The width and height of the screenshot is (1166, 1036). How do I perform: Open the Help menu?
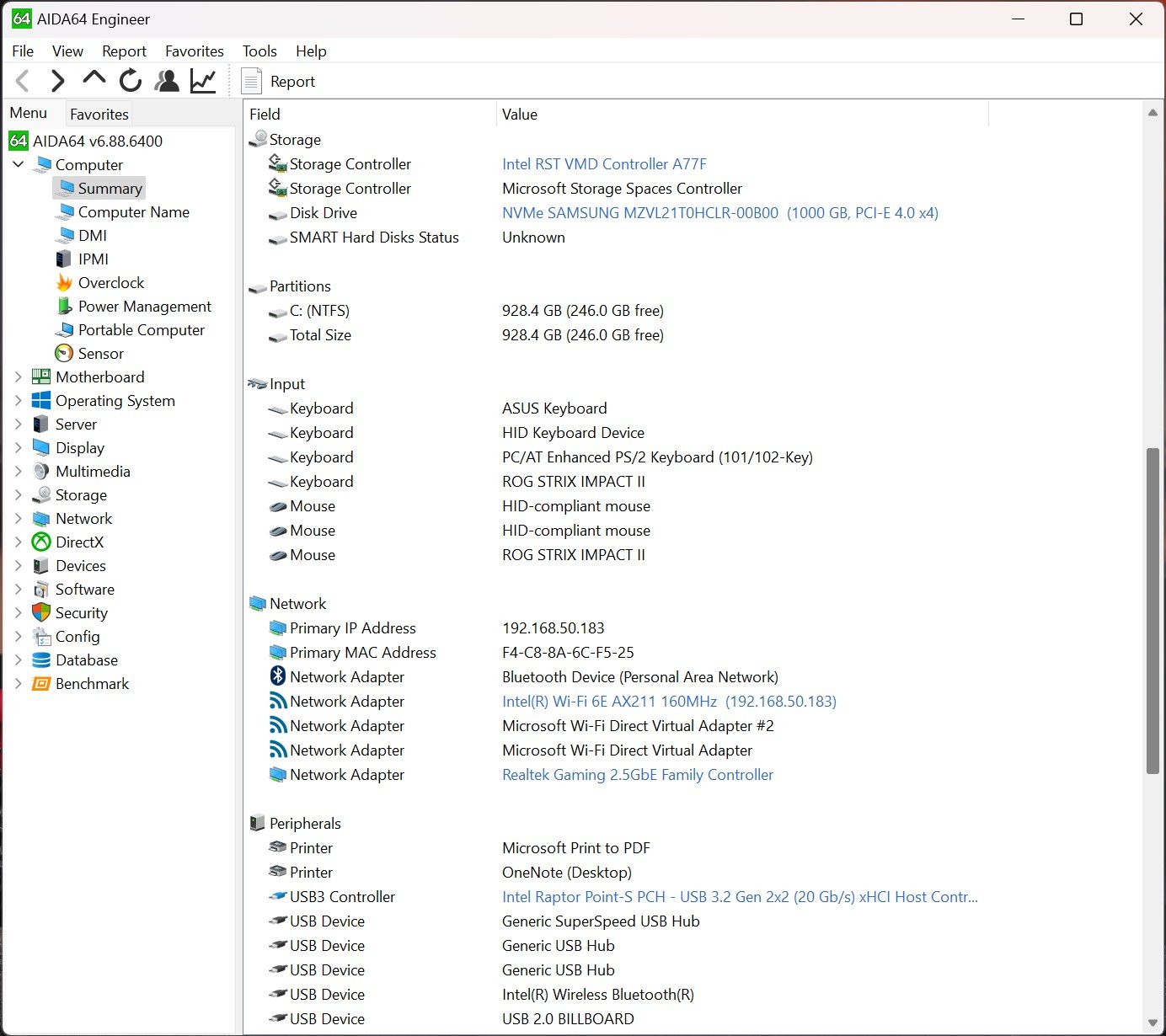(311, 51)
